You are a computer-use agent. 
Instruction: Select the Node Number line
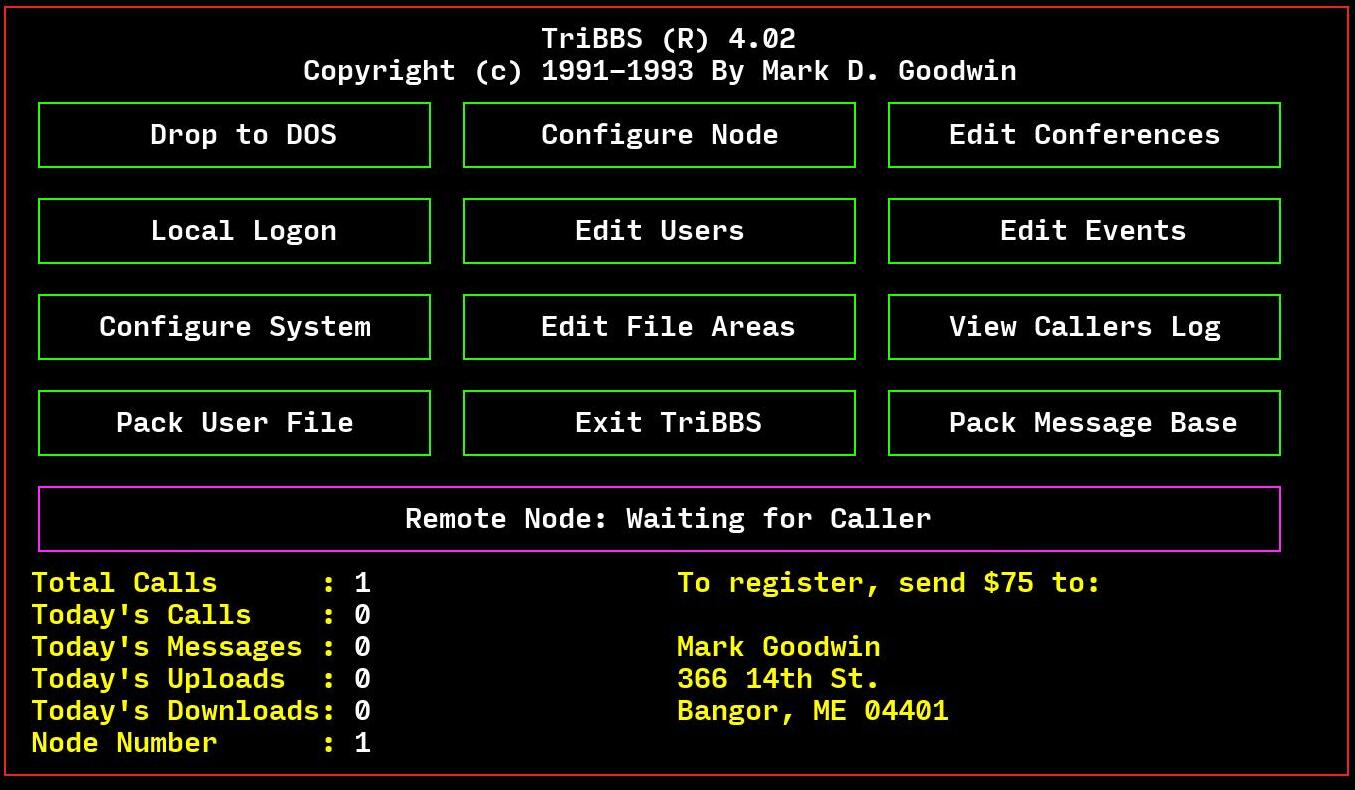pos(201,743)
